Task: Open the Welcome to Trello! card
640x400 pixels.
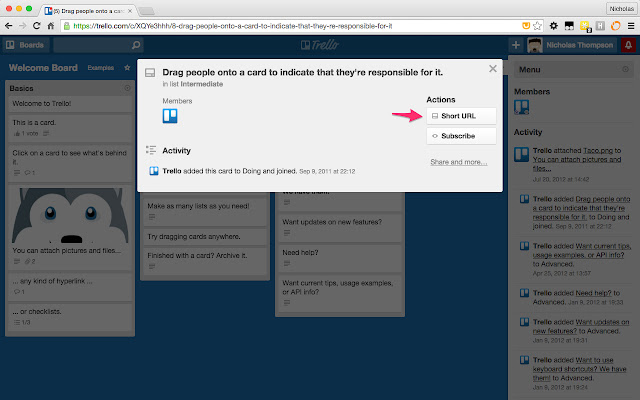Action: (x=70, y=104)
